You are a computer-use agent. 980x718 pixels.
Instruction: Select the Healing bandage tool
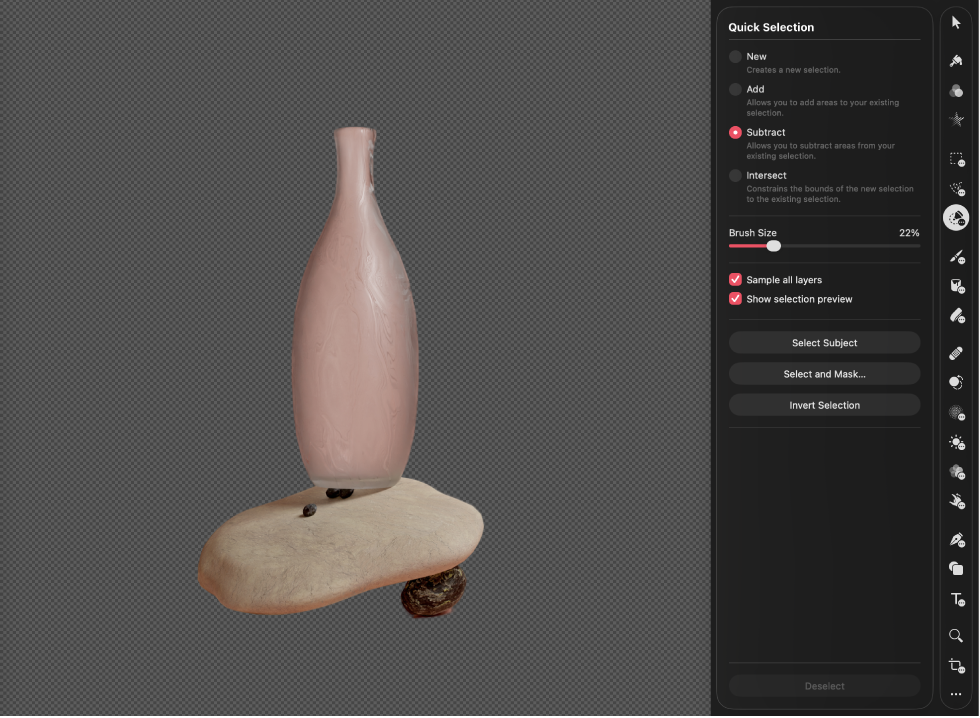956,353
